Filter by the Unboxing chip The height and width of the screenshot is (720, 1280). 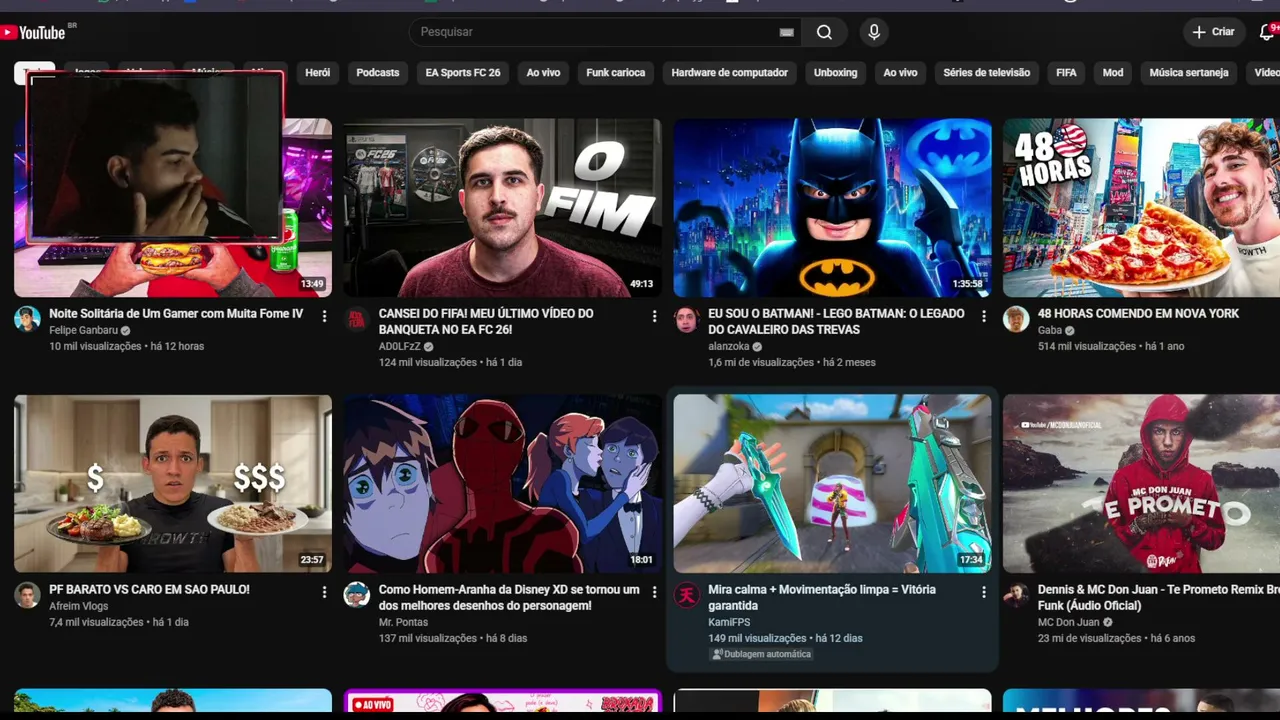point(836,73)
